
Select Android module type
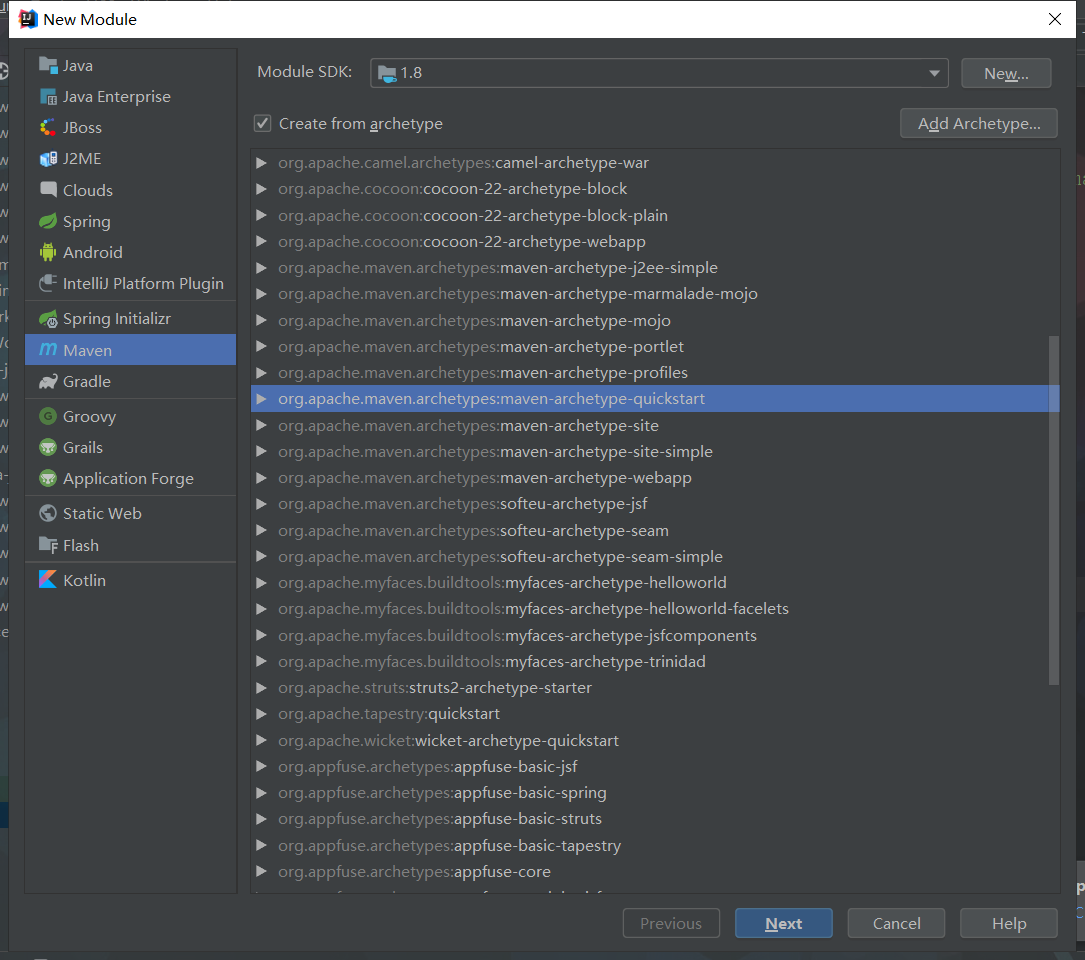point(130,252)
